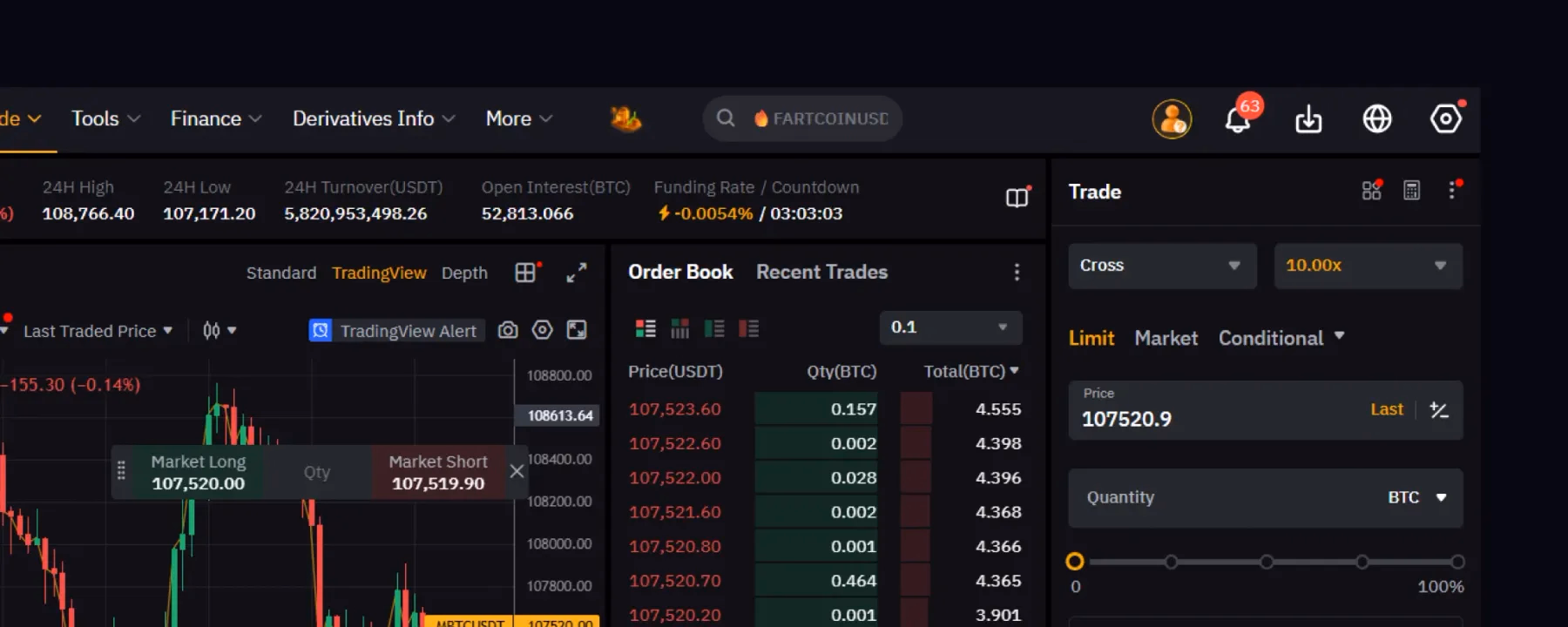Click Market Long 107,520.00 button
The width and height of the screenshot is (1568, 627).
click(198, 472)
